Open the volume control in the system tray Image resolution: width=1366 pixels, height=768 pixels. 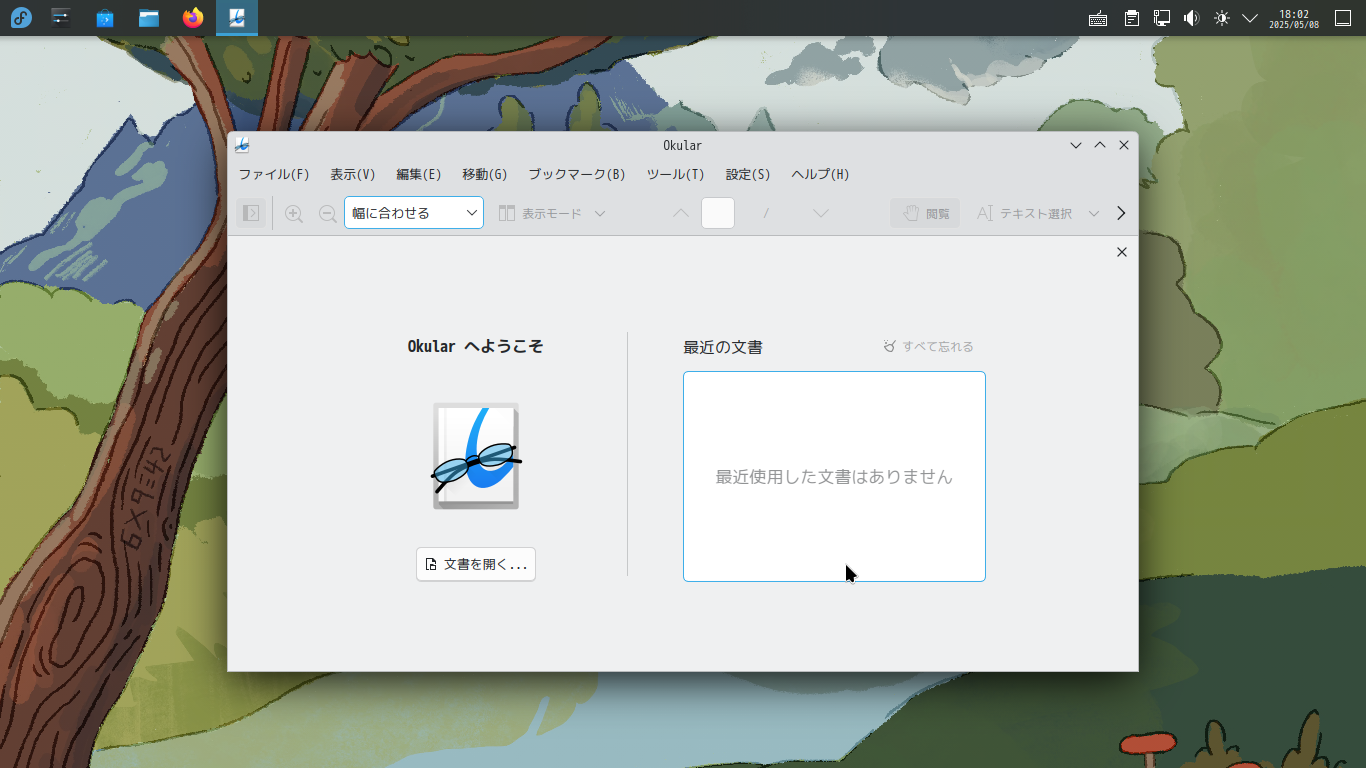[x=1191, y=18]
